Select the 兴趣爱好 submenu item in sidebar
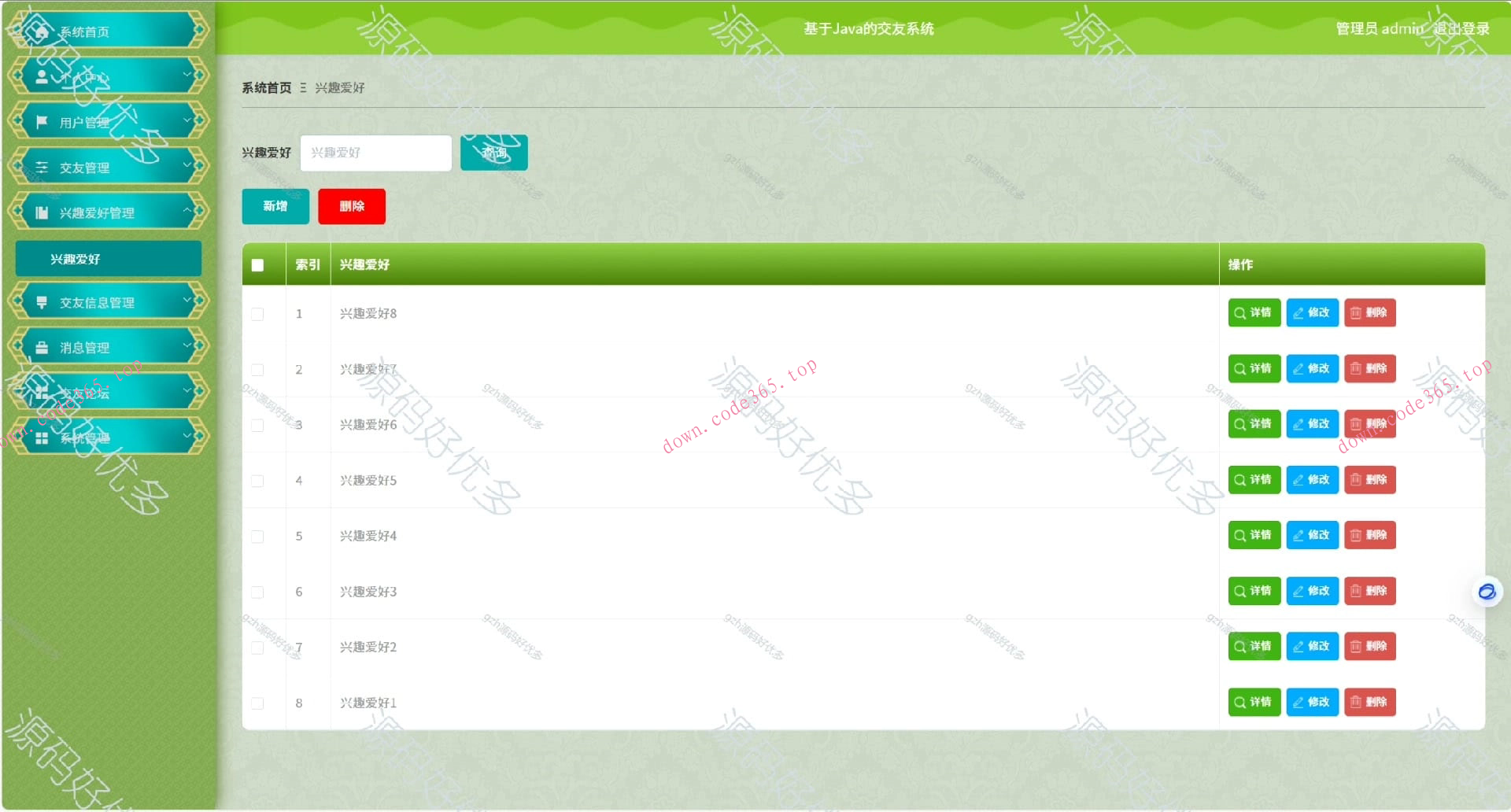The width and height of the screenshot is (1511, 812). [x=109, y=259]
